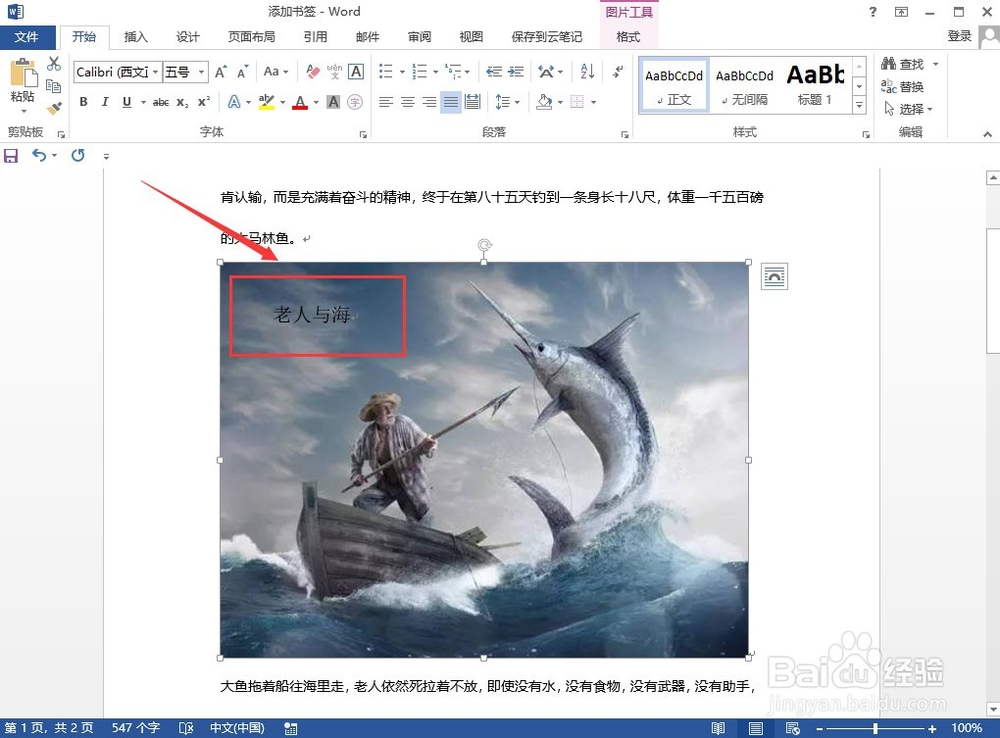Image resolution: width=1000 pixels, height=738 pixels.
Task: Sort paragraph A to Z
Action: click(587, 71)
